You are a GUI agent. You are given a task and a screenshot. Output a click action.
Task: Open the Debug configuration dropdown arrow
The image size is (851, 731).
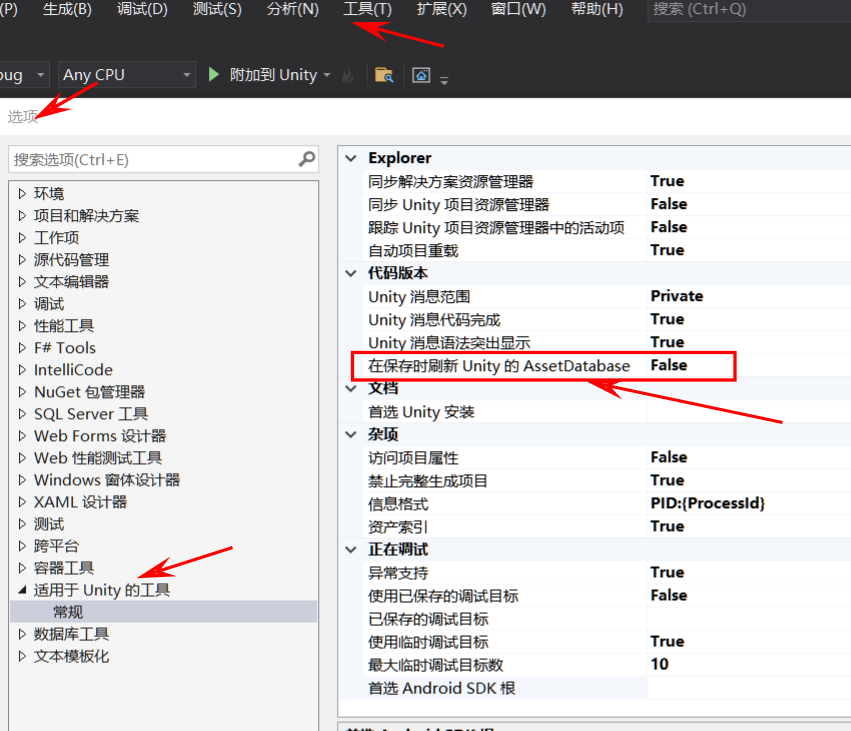coord(41,75)
